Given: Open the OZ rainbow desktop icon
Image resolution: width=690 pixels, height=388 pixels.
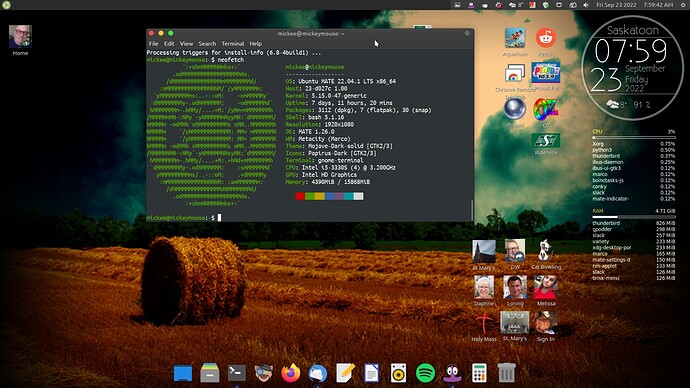Looking at the screenshot, I should [x=546, y=109].
